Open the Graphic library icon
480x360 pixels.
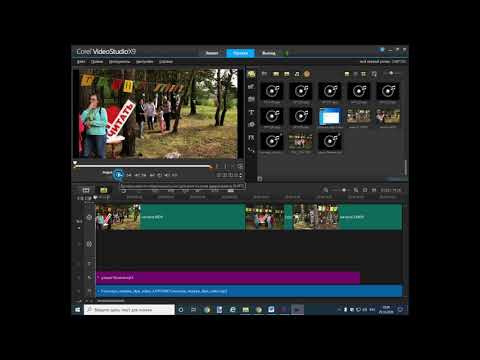click(x=252, y=125)
